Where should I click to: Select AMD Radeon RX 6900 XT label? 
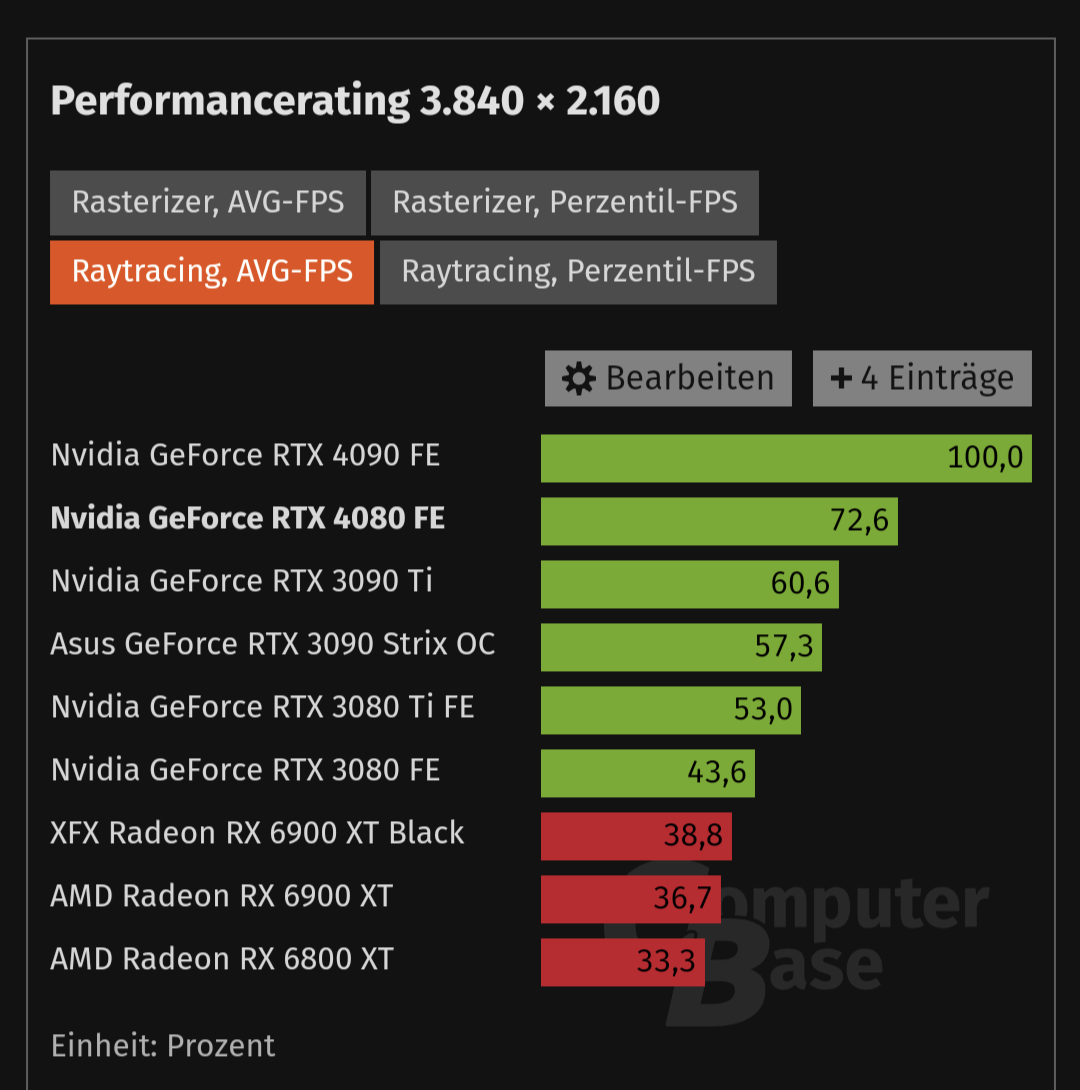point(222,896)
